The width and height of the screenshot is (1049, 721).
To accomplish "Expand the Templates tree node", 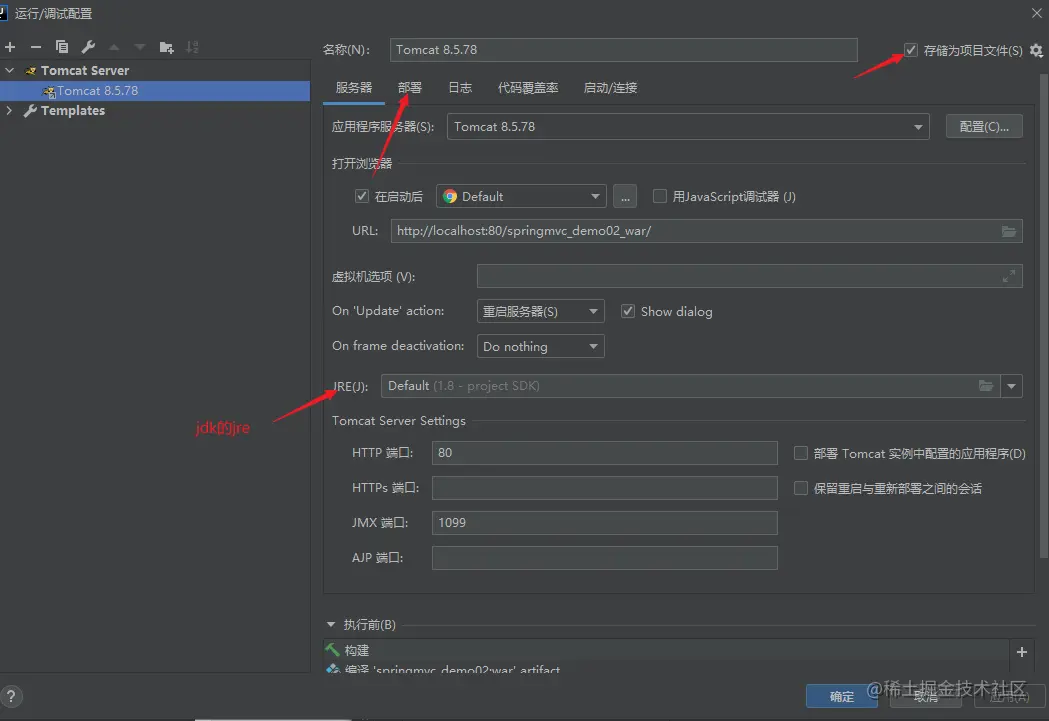I will tap(9, 110).
